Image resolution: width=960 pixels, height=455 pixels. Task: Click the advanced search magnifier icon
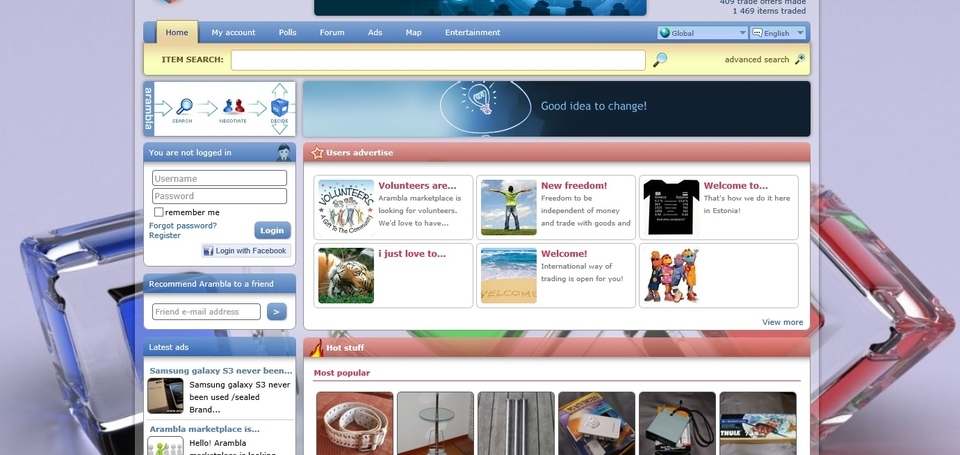800,59
